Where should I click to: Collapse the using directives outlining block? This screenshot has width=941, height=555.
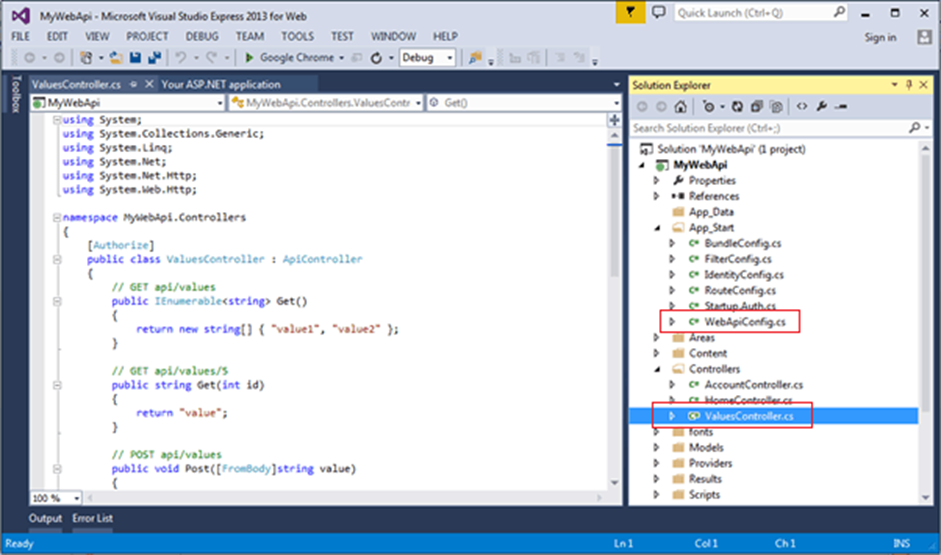point(57,120)
